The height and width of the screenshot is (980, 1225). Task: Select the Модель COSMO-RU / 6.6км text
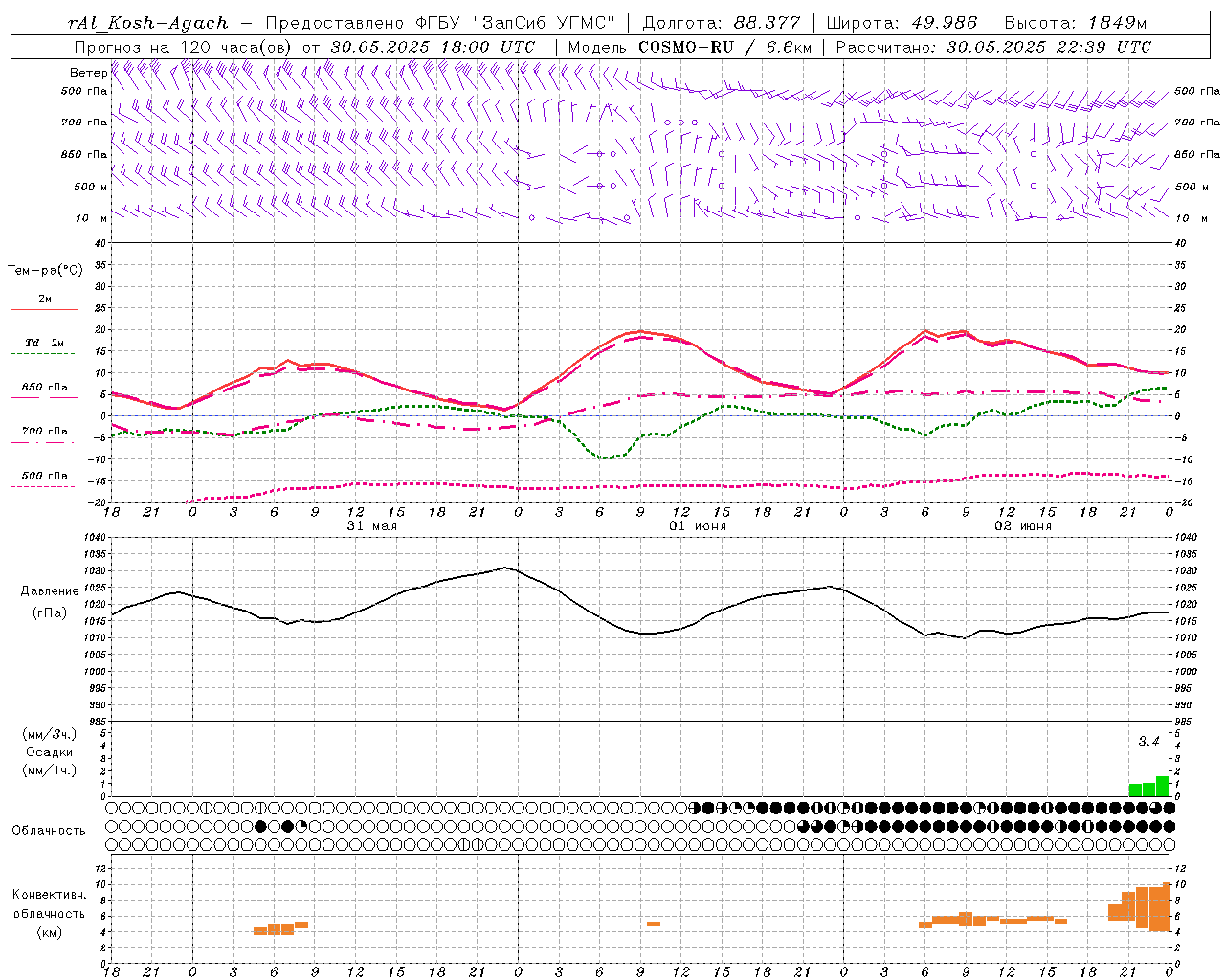[689, 47]
